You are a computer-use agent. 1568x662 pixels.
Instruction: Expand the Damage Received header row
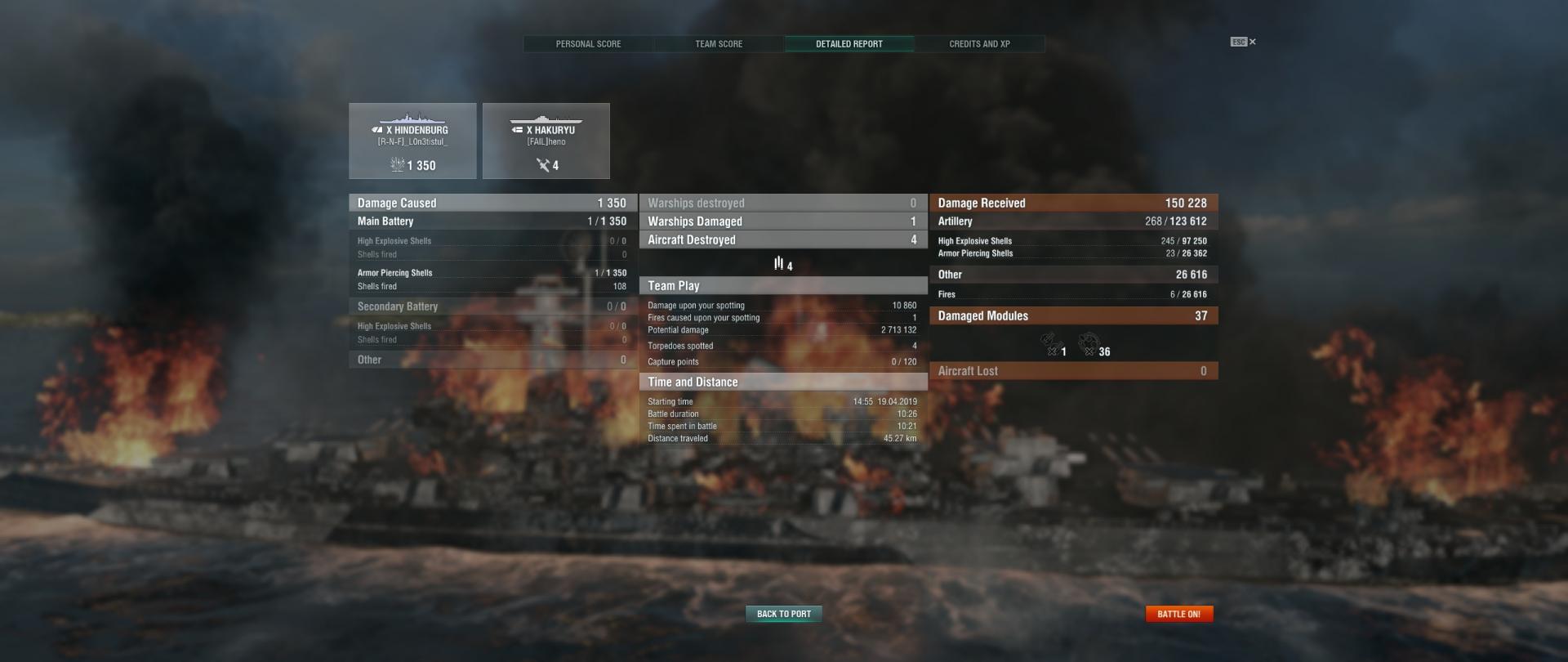pyautogui.click(x=1073, y=203)
